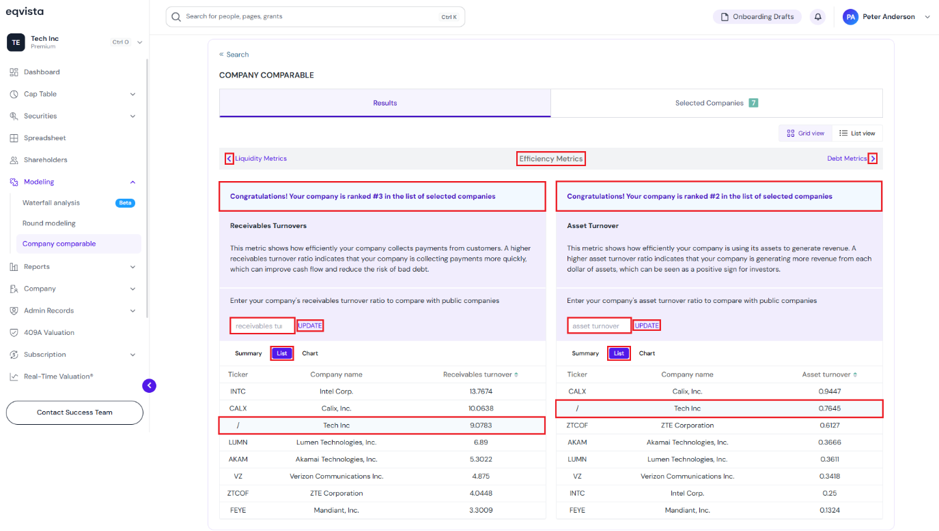Collapse the Modeling menu chevron
939x531 pixels.
tap(132, 182)
